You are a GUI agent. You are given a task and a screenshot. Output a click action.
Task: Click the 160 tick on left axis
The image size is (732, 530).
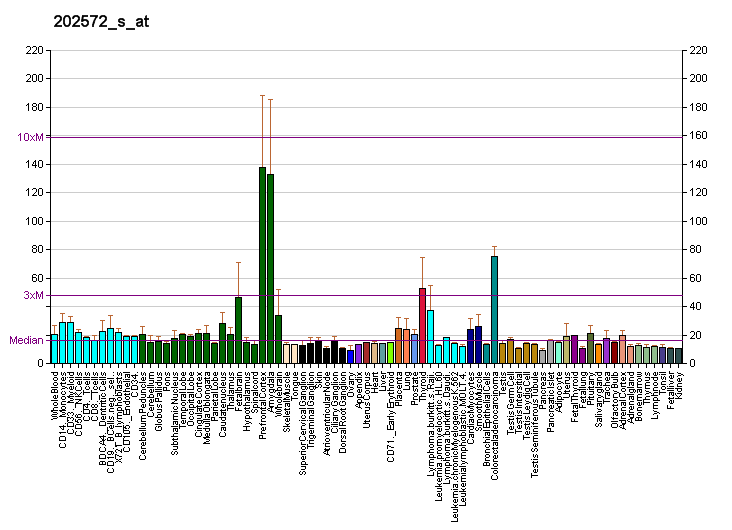coord(34,136)
